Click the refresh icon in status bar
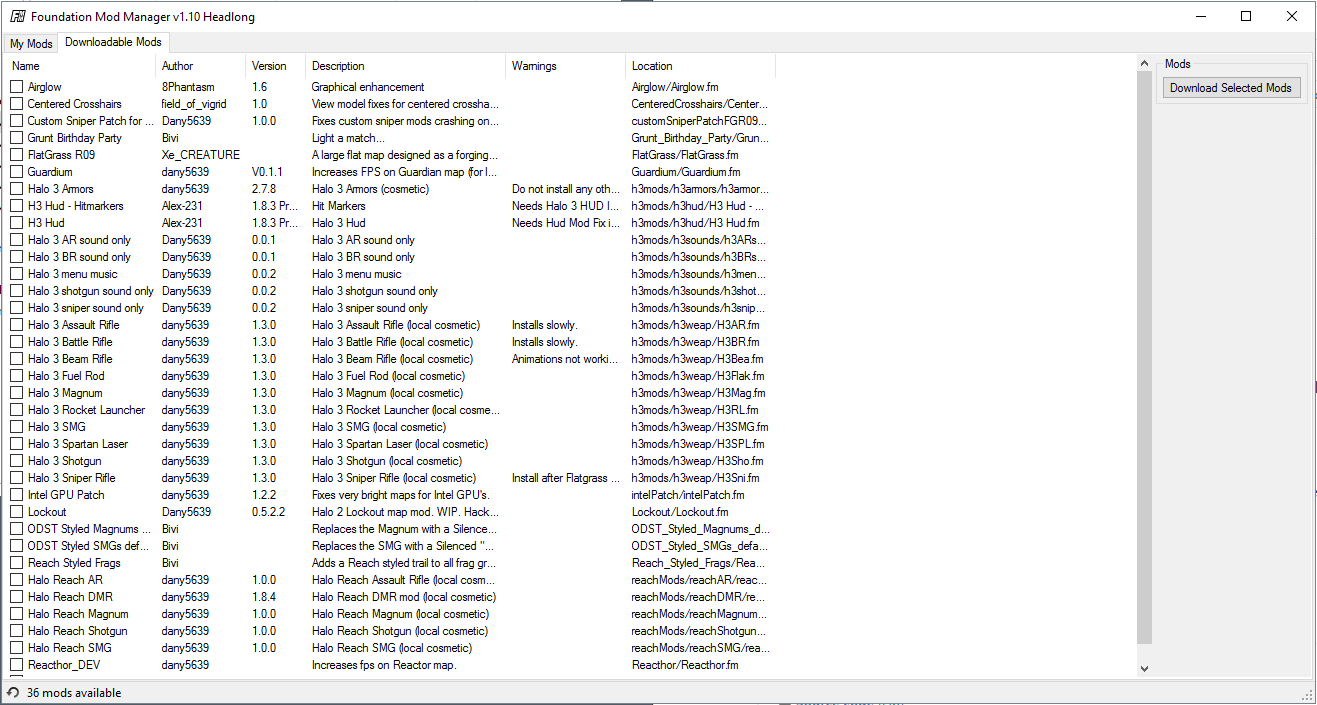 click(x=12, y=693)
